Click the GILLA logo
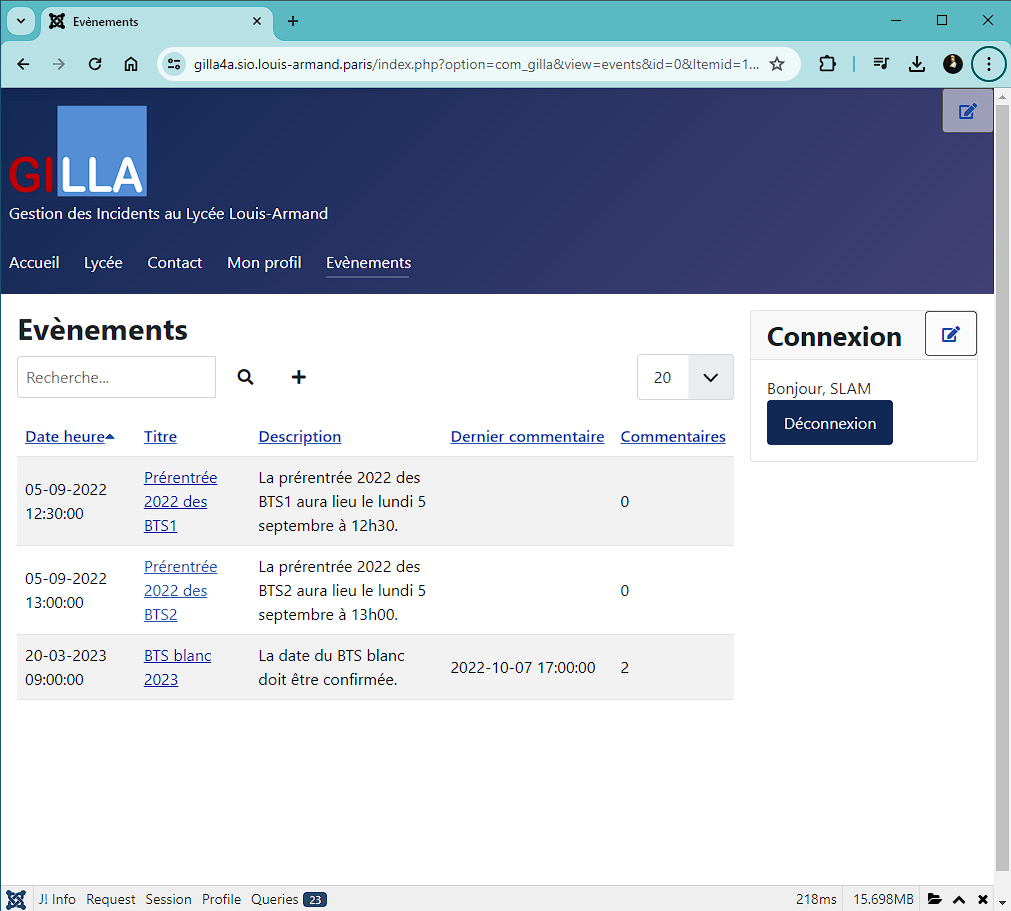Screen dimensions: 1011x911 tap(78, 152)
